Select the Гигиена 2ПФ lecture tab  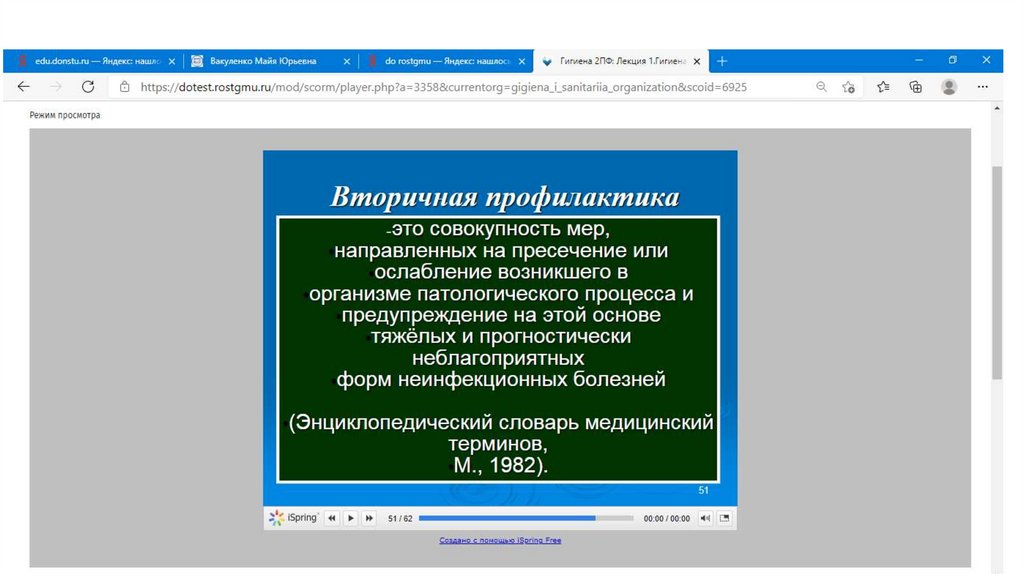click(621, 61)
